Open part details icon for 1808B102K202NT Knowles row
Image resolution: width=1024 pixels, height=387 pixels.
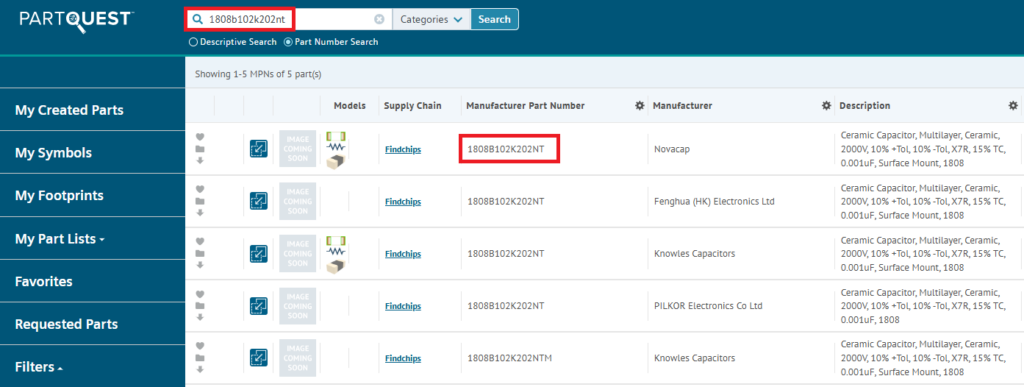[x=259, y=253]
